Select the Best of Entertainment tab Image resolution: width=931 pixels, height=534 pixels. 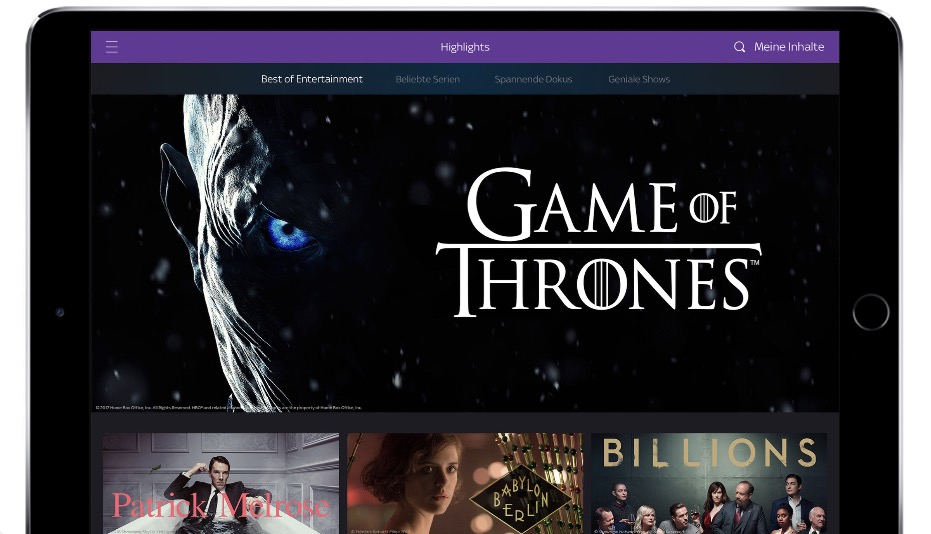tap(312, 79)
